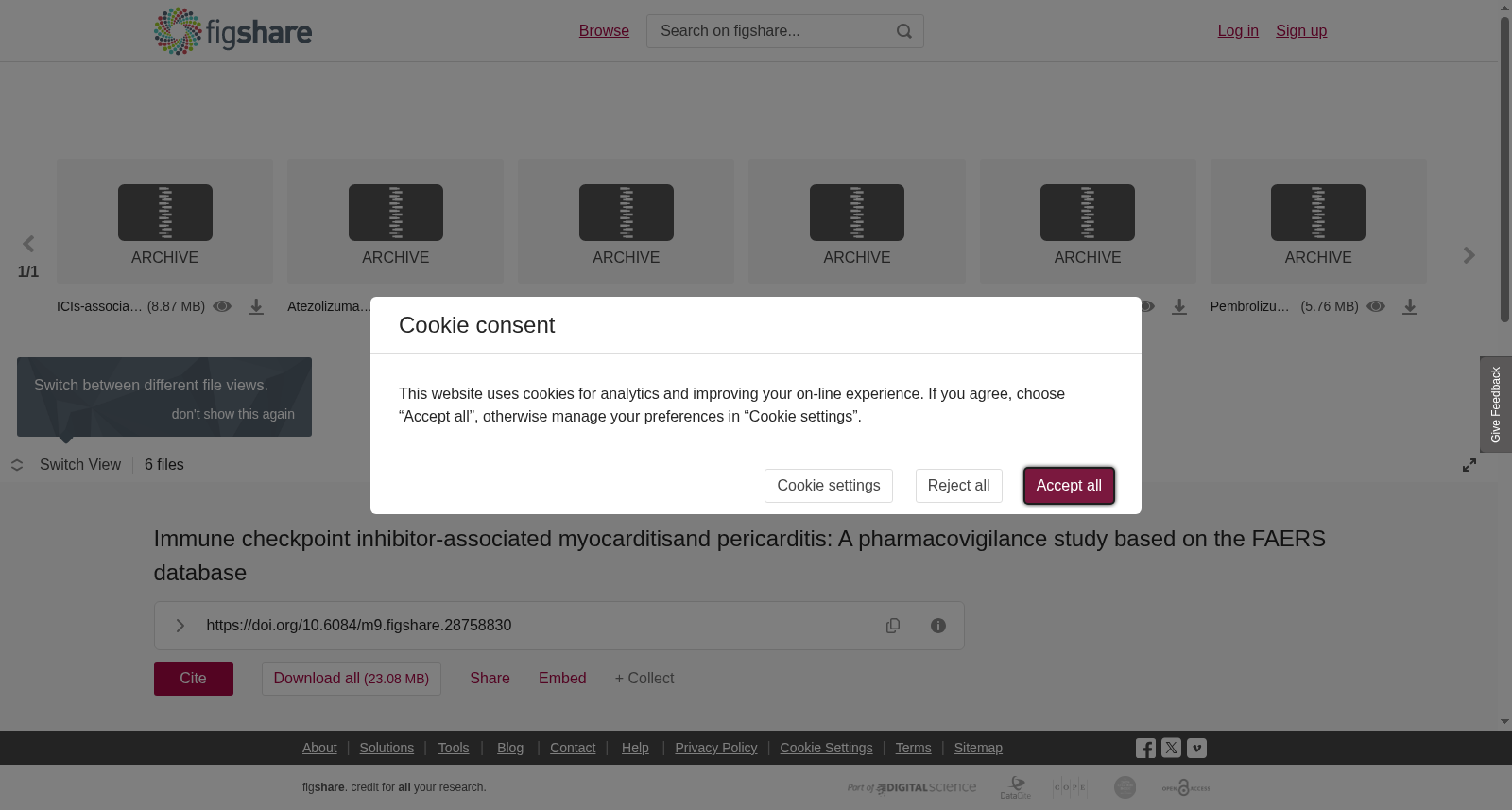1512x810 pixels.
Task: Open figshare X social icon
Action: tap(1171, 748)
